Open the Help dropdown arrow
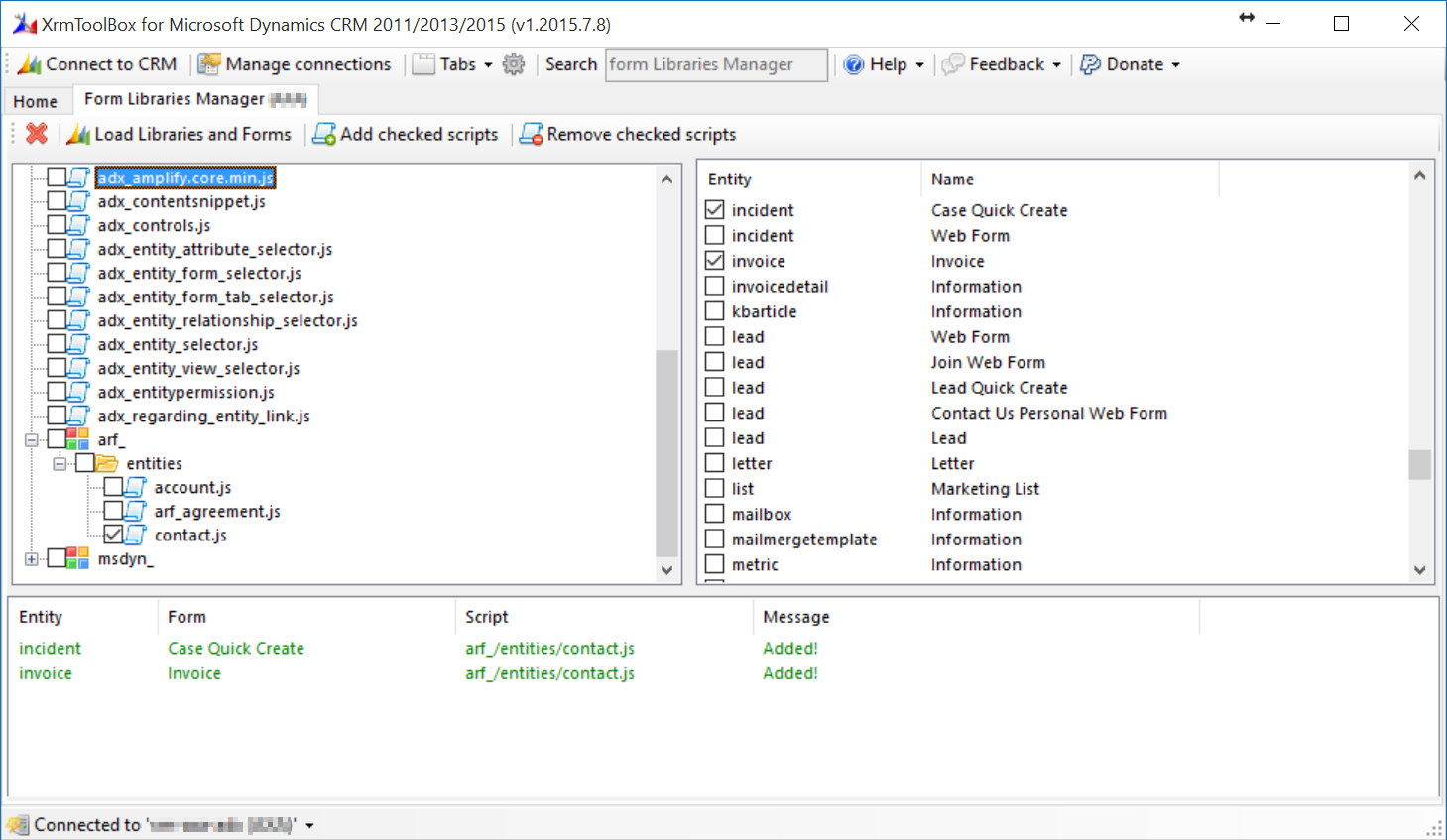1447x840 pixels. [x=919, y=65]
